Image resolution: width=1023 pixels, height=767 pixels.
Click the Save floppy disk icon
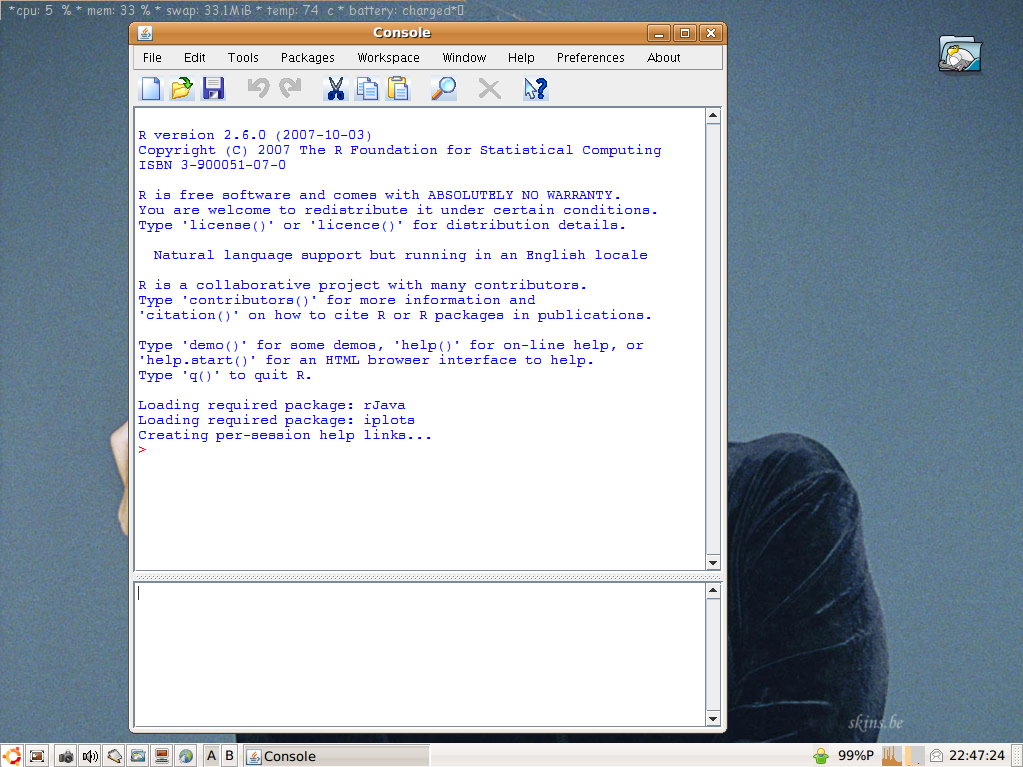213,89
